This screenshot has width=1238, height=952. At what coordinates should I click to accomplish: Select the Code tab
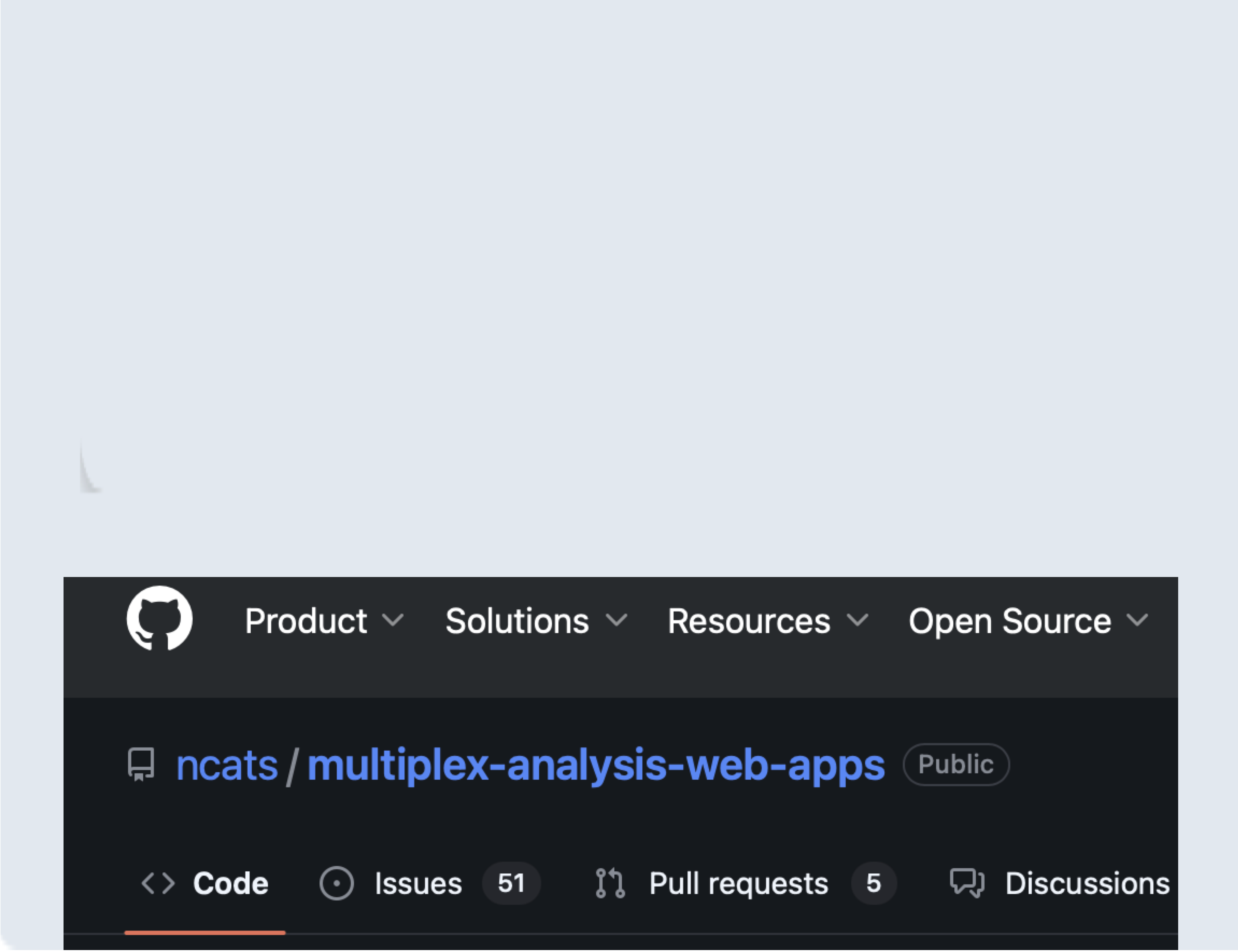(230, 883)
